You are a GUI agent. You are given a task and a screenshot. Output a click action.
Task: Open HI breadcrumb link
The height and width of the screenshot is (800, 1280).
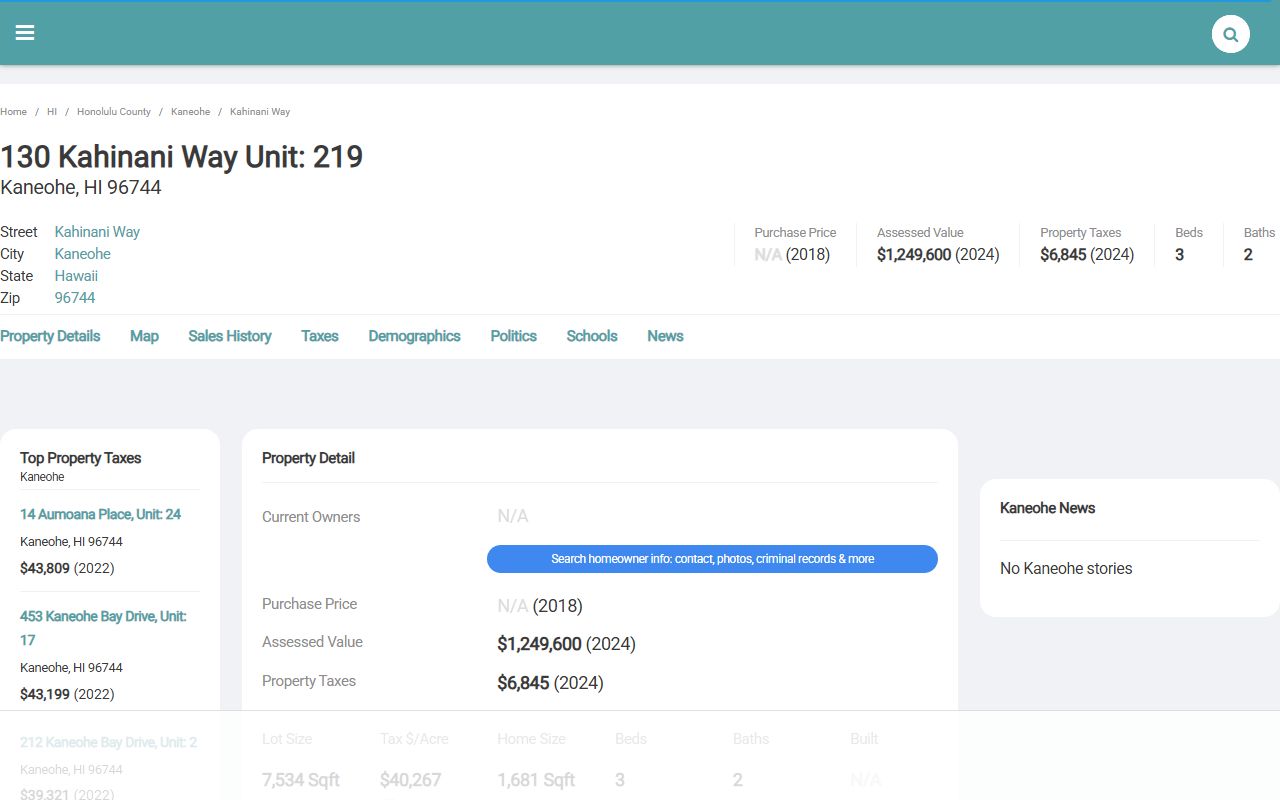click(52, 112)
